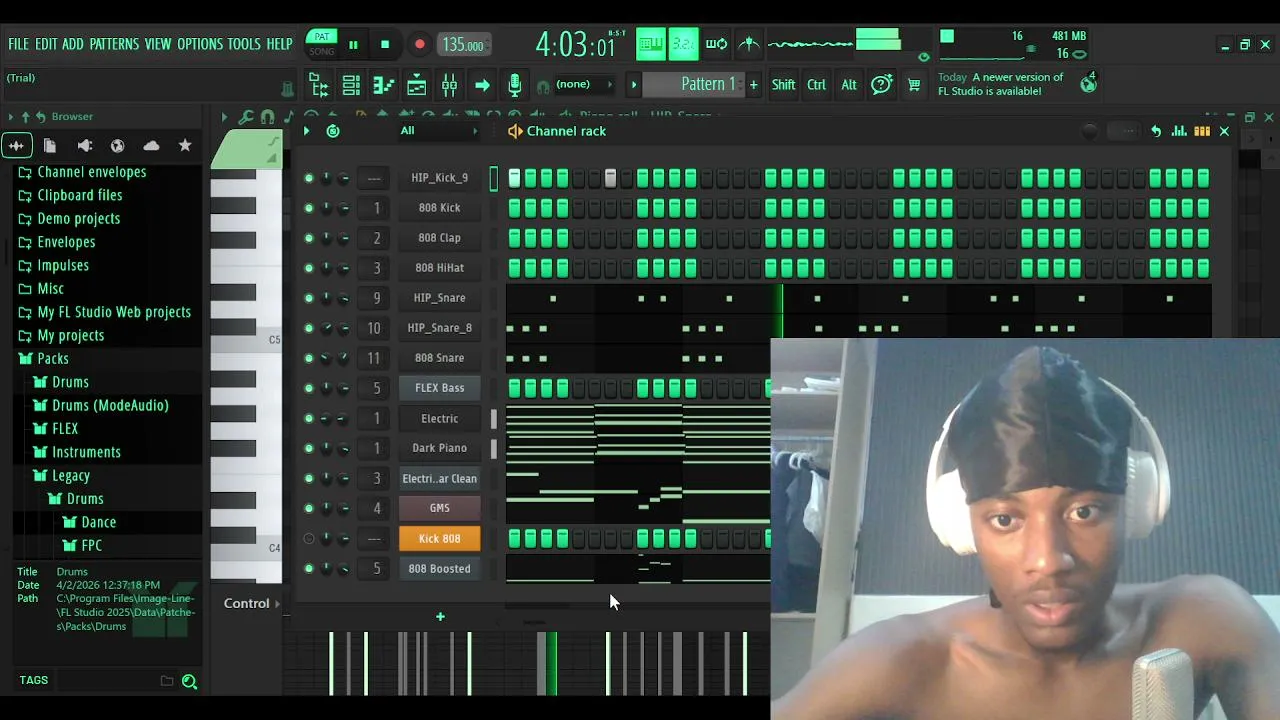1280x720 pixels.
Task: Unmute the Kick 808 channel
Action: coord(309,539)
